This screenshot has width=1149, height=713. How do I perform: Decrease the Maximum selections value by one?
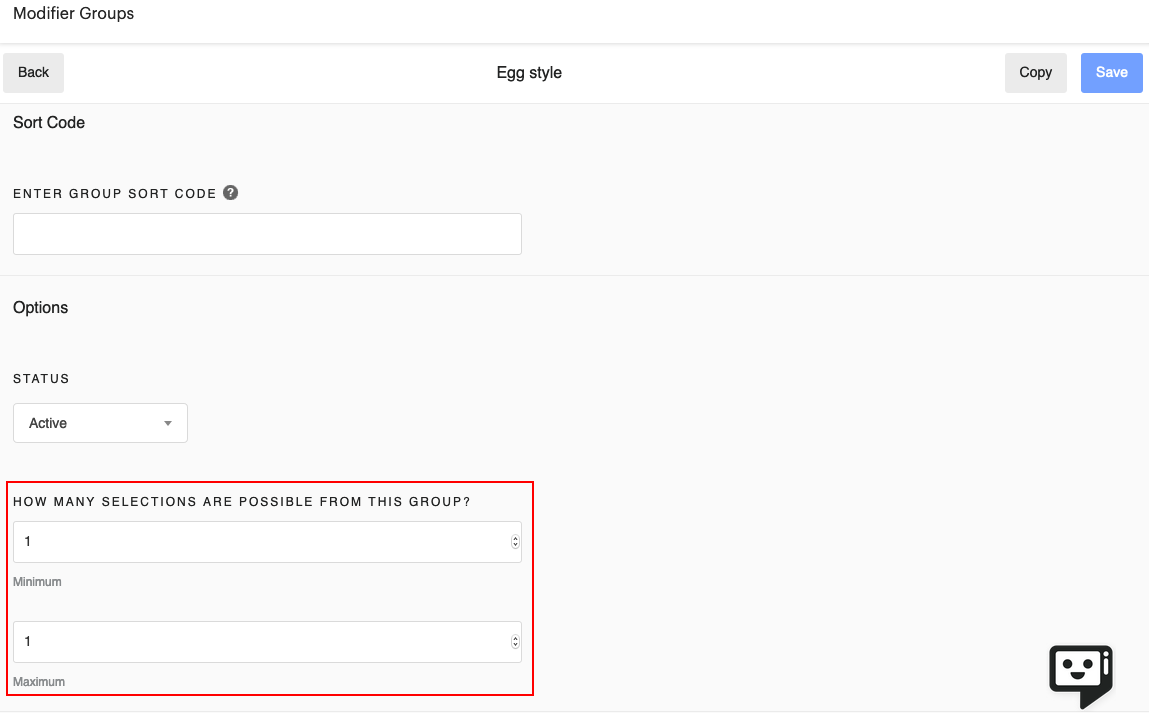pos(515,646)
